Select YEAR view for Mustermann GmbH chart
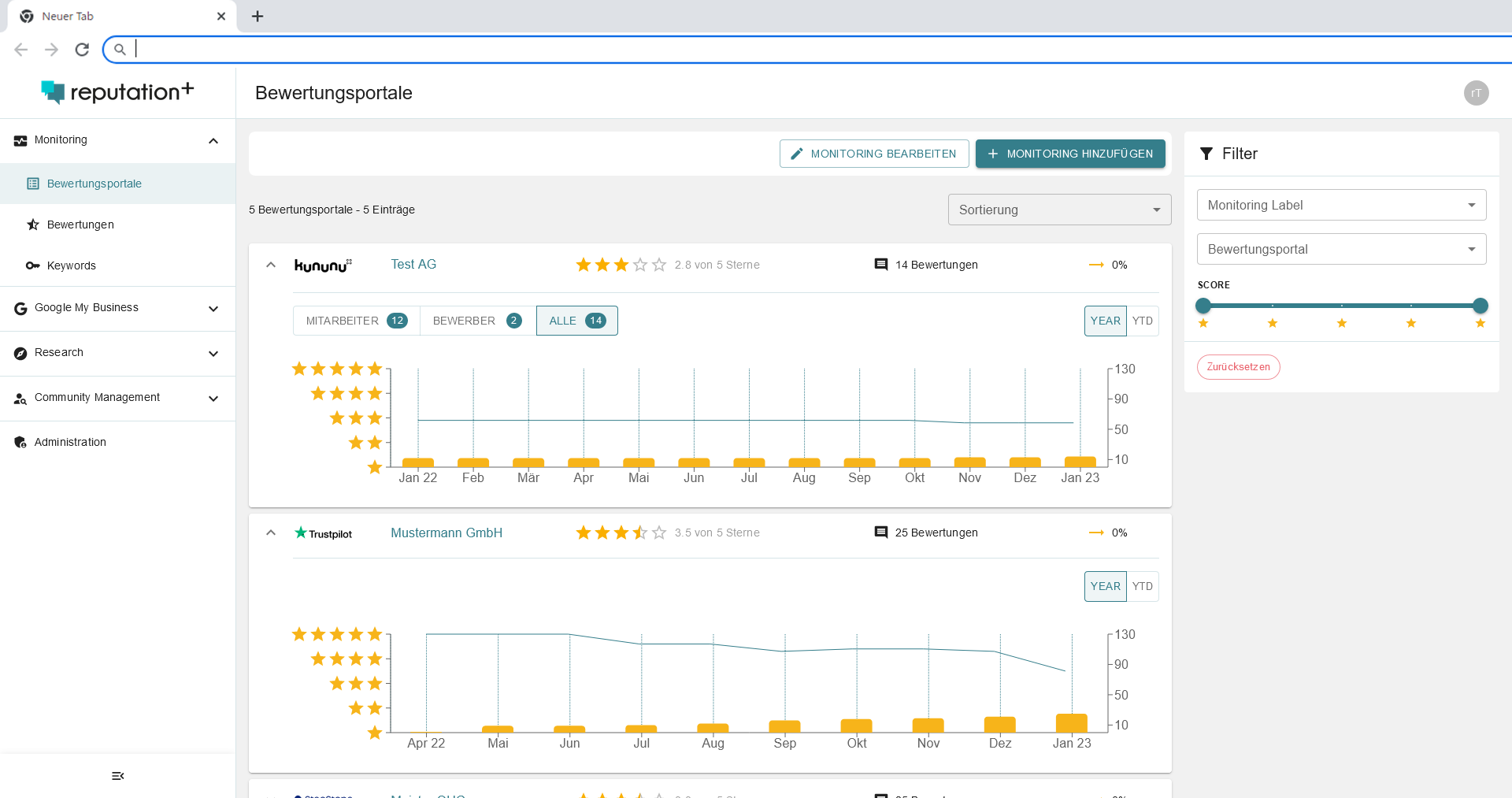The image size is (1512, 798). [x=1105, y=586]
